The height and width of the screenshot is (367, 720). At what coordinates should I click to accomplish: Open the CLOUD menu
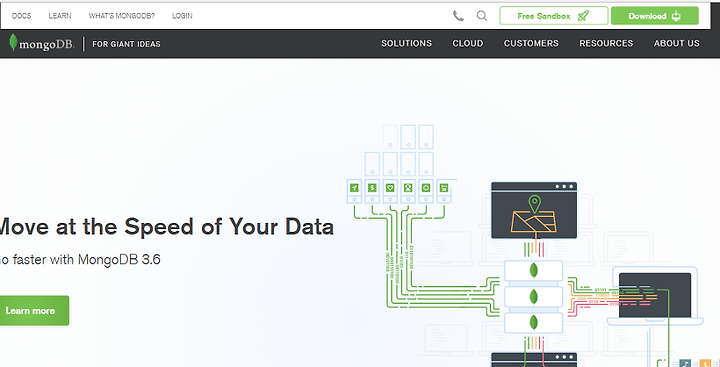(468, 43)
